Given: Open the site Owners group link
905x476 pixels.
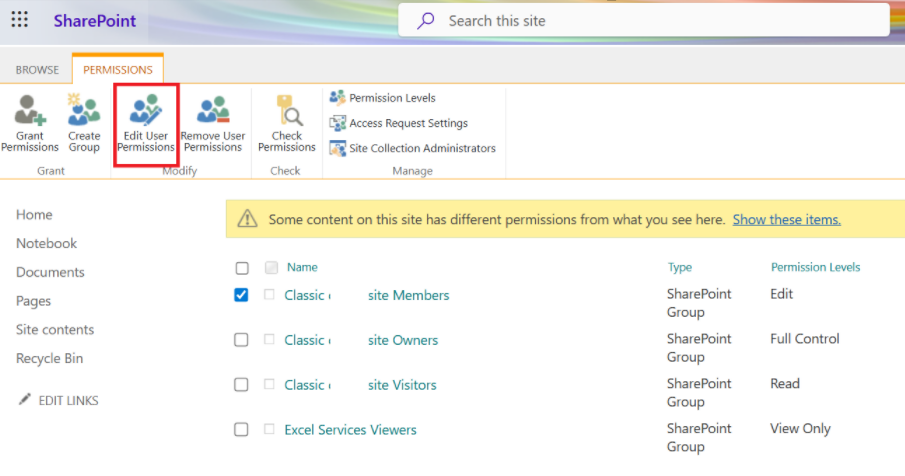Looking at the screenshot, I should pos(361,340).
